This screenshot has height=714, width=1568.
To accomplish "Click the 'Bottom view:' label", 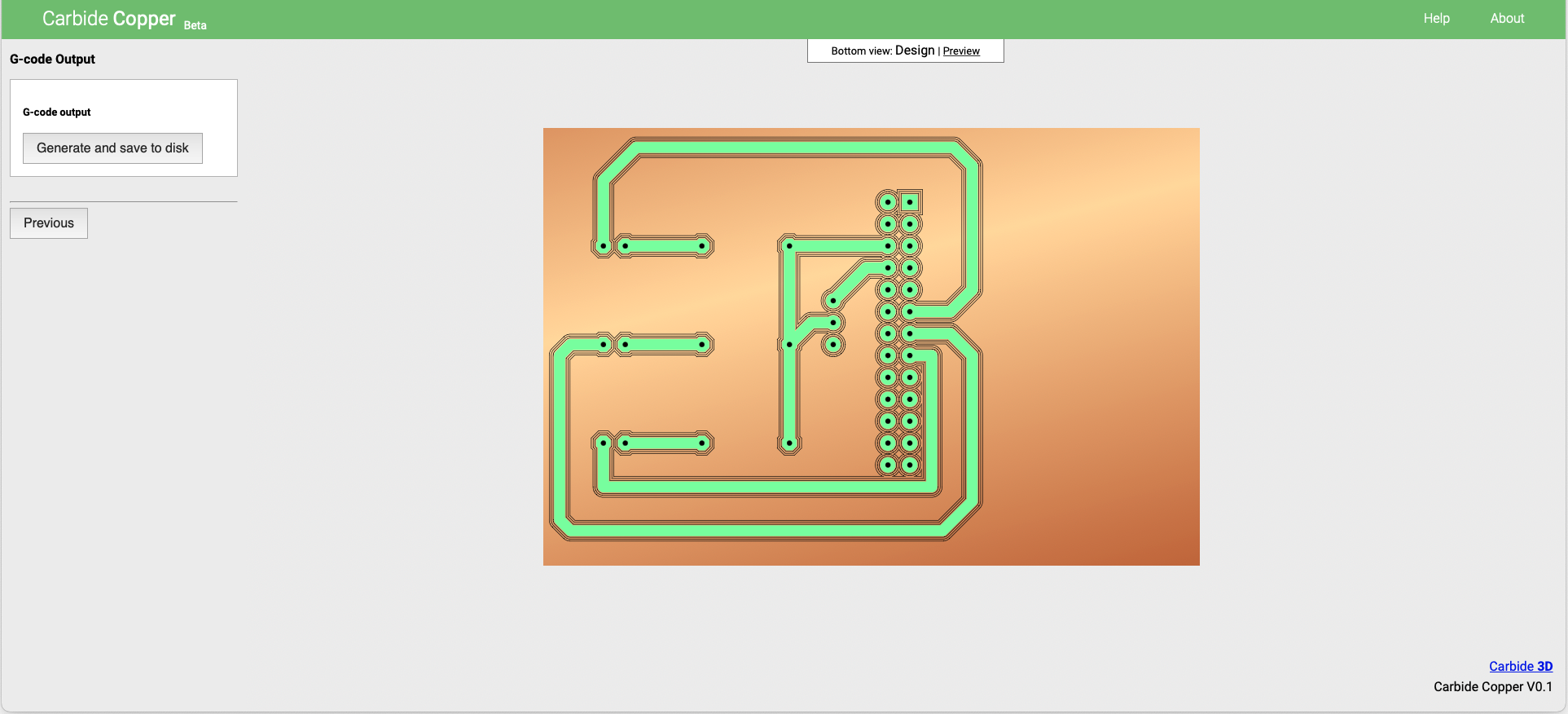I will 861,51.
